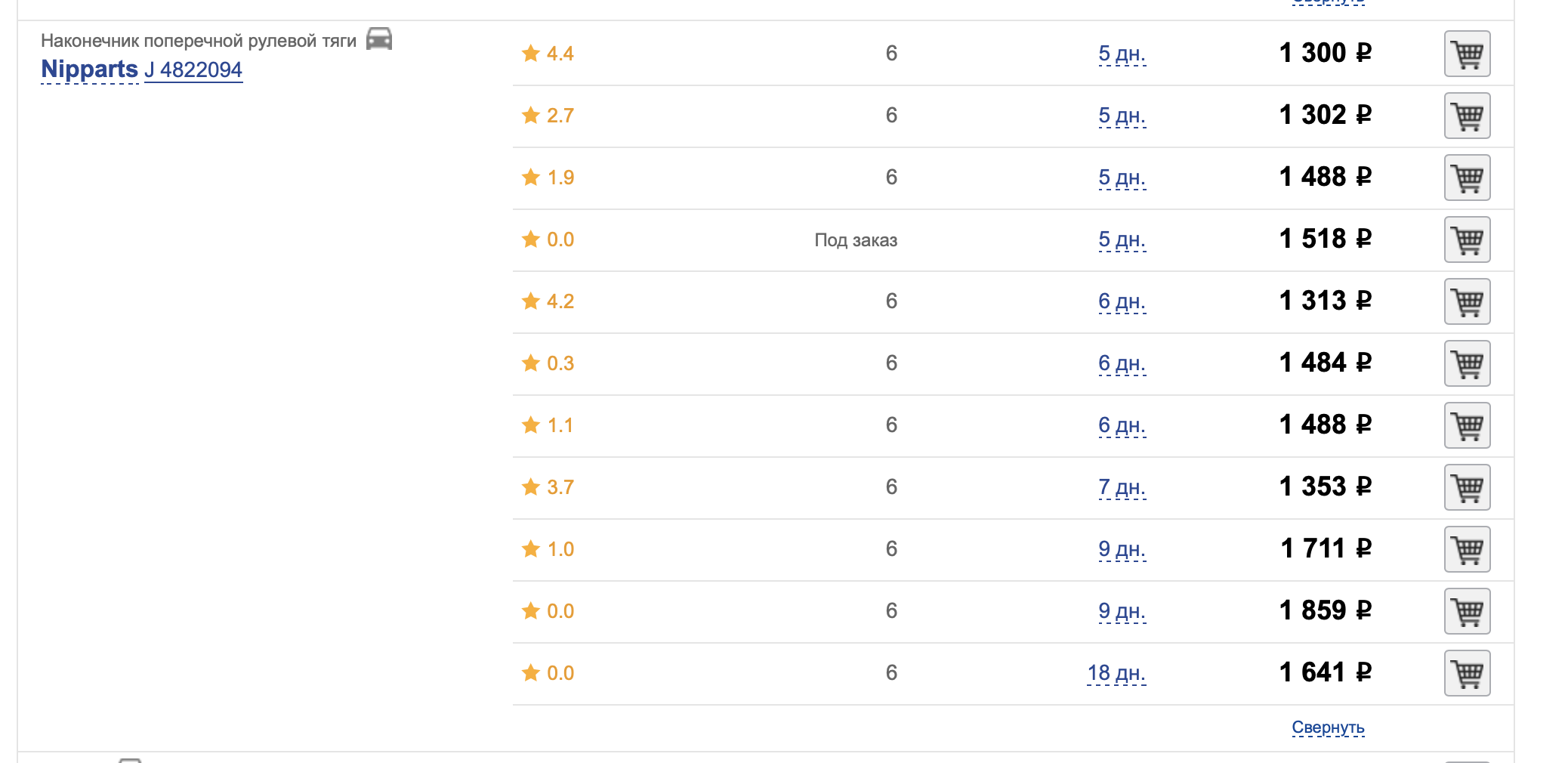Click 9 дн. delivery for 1 711 ₽ offer
The width and height of the screenshot is (1568, 763).
point(1122,549)
